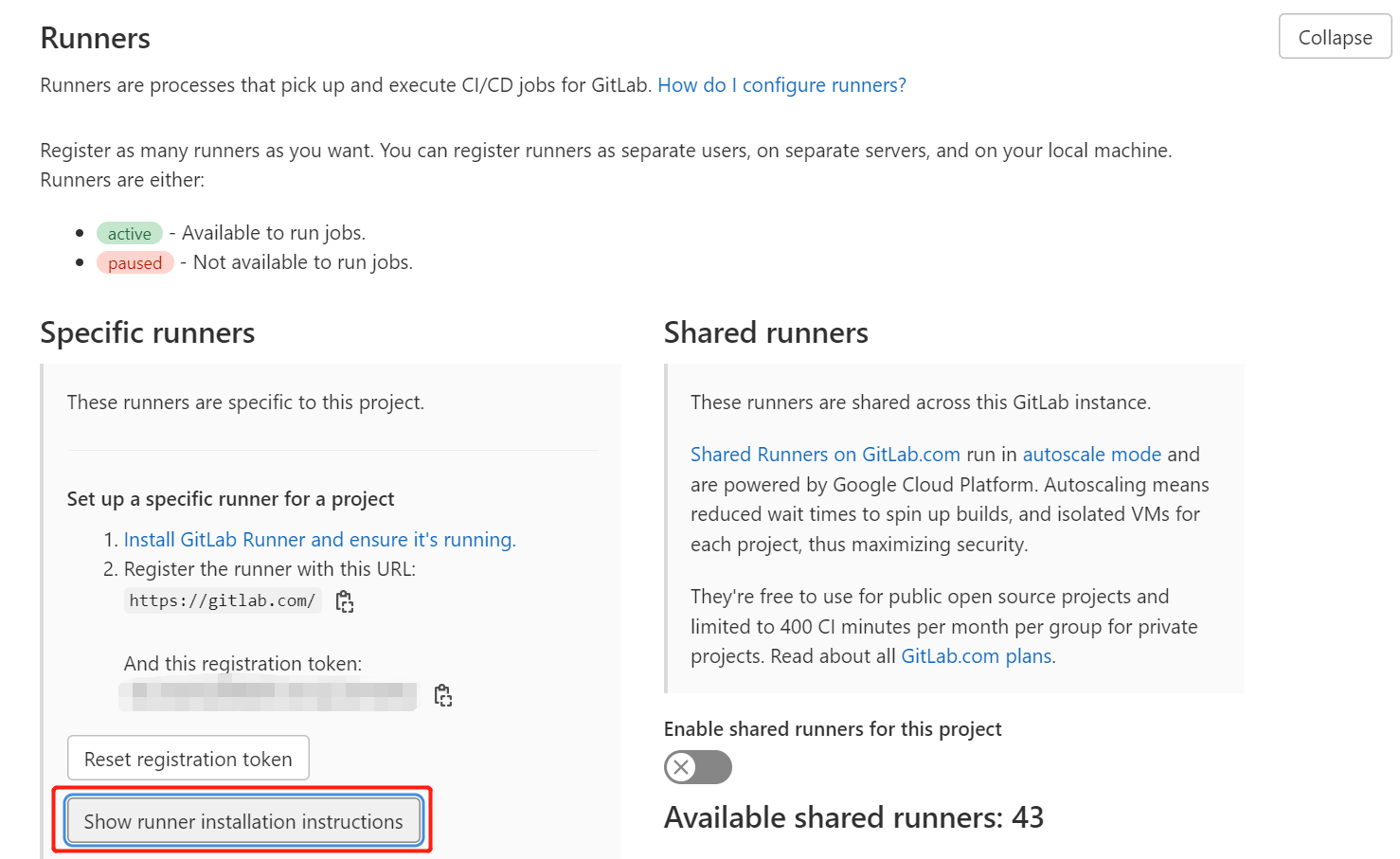Click 'These runners are specific to this project' text
This screenshot has height=859, width=1400.
tap(246, 403)
